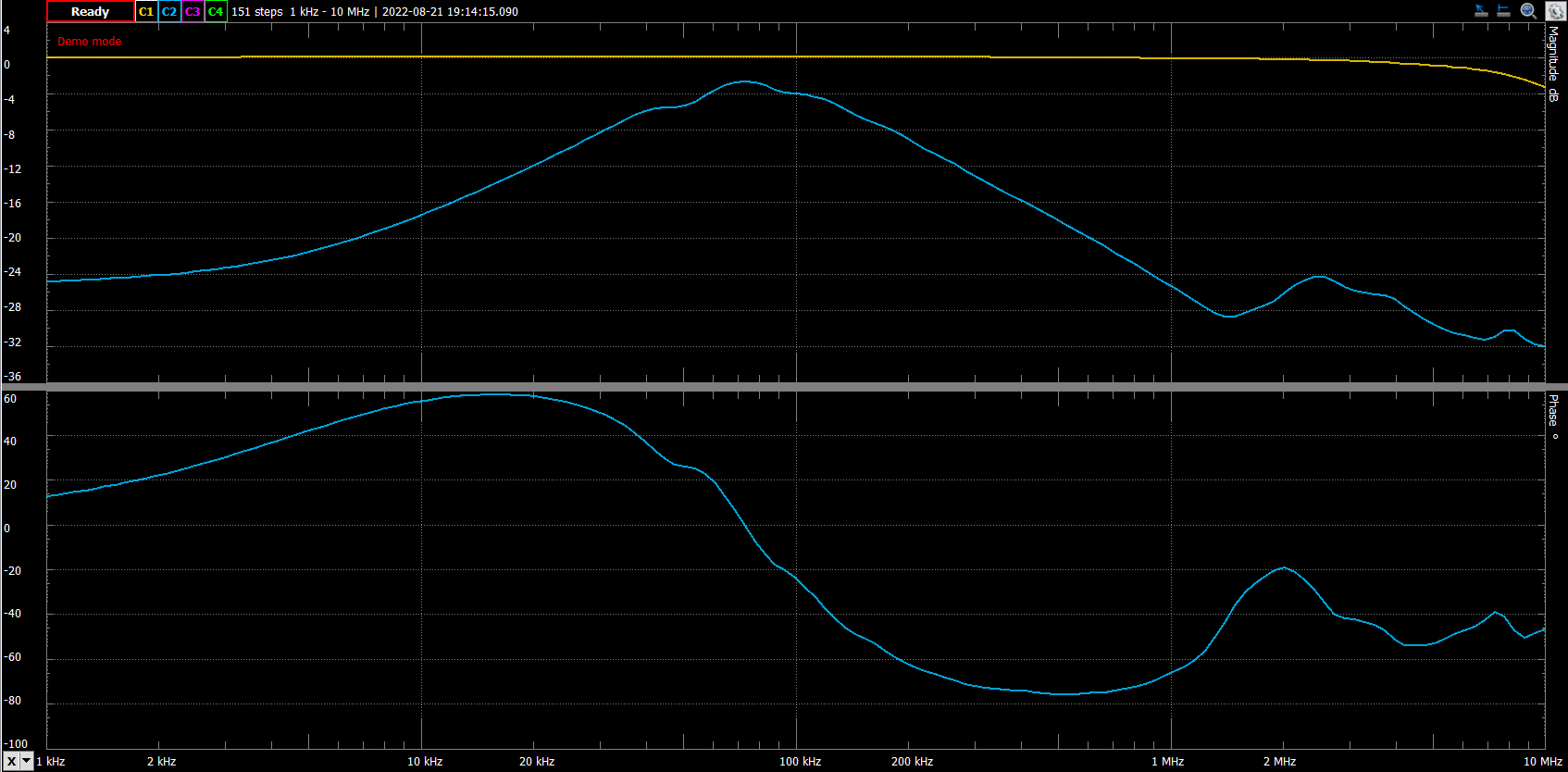The image size is (1568, 772).
Task: Toggle channel C1 yellow trace
Action: click(146, 12)
